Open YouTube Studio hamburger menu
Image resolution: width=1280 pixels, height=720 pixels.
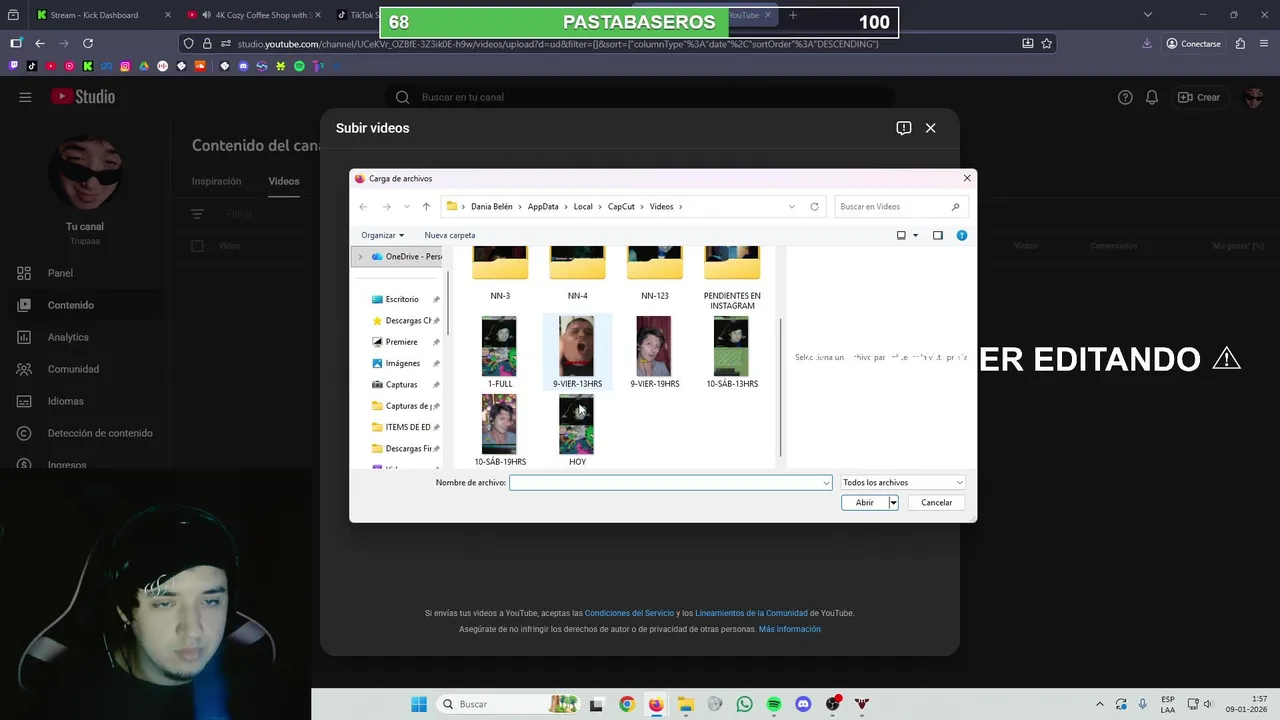(x=25, y=97)
